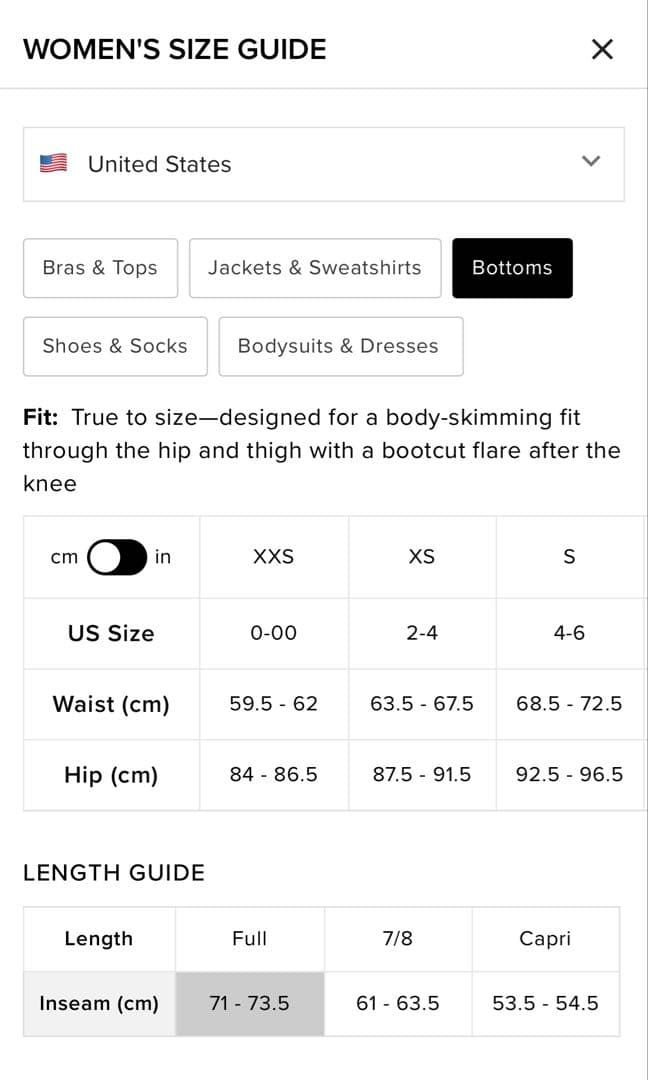
Task: Click the 'in' unit label
Action: pyautogui.click(x=163, y=557)
